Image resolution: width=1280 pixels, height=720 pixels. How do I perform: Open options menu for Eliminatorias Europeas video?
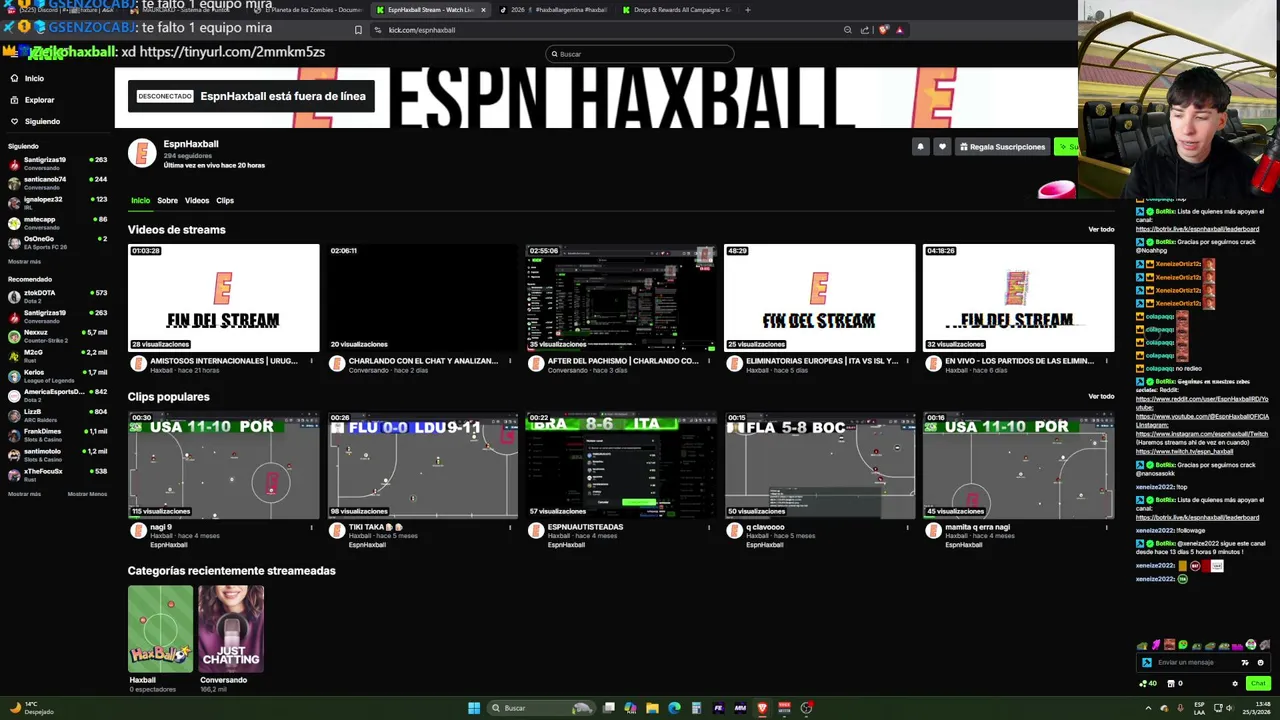coord(908,361)
